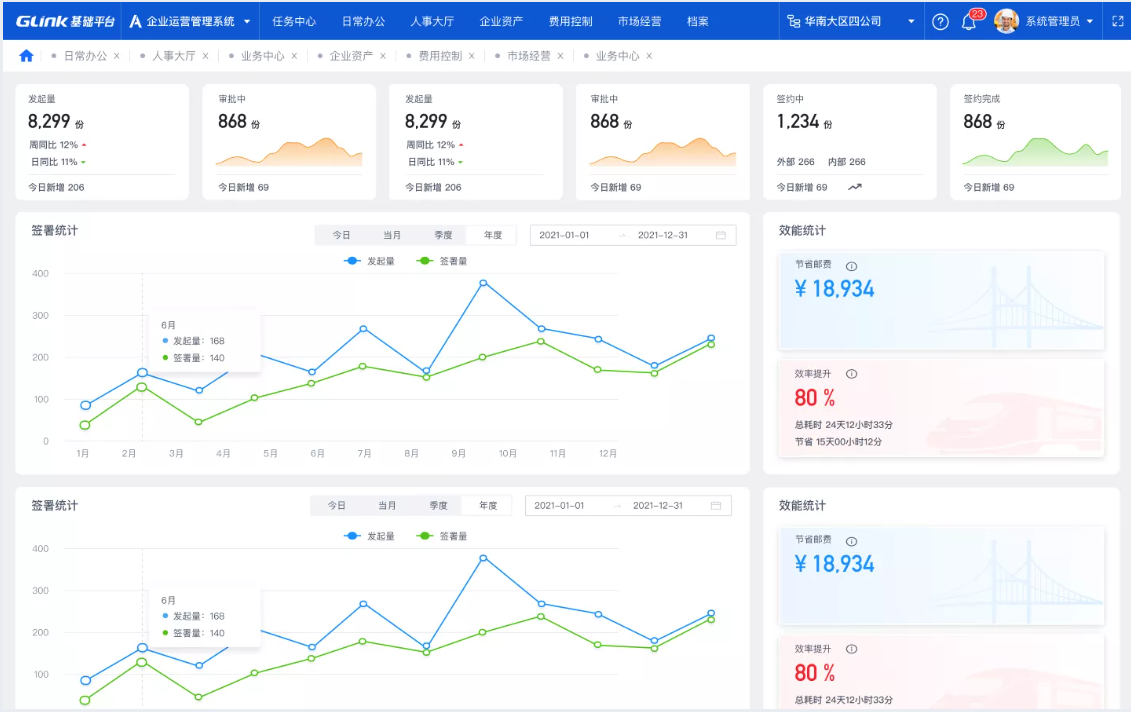Image resolution: width=1131 pixels, height=712 pixels.
Task: Toggle 签署量 legend in lower 签署统计 chart
Action: click(442, 536)
